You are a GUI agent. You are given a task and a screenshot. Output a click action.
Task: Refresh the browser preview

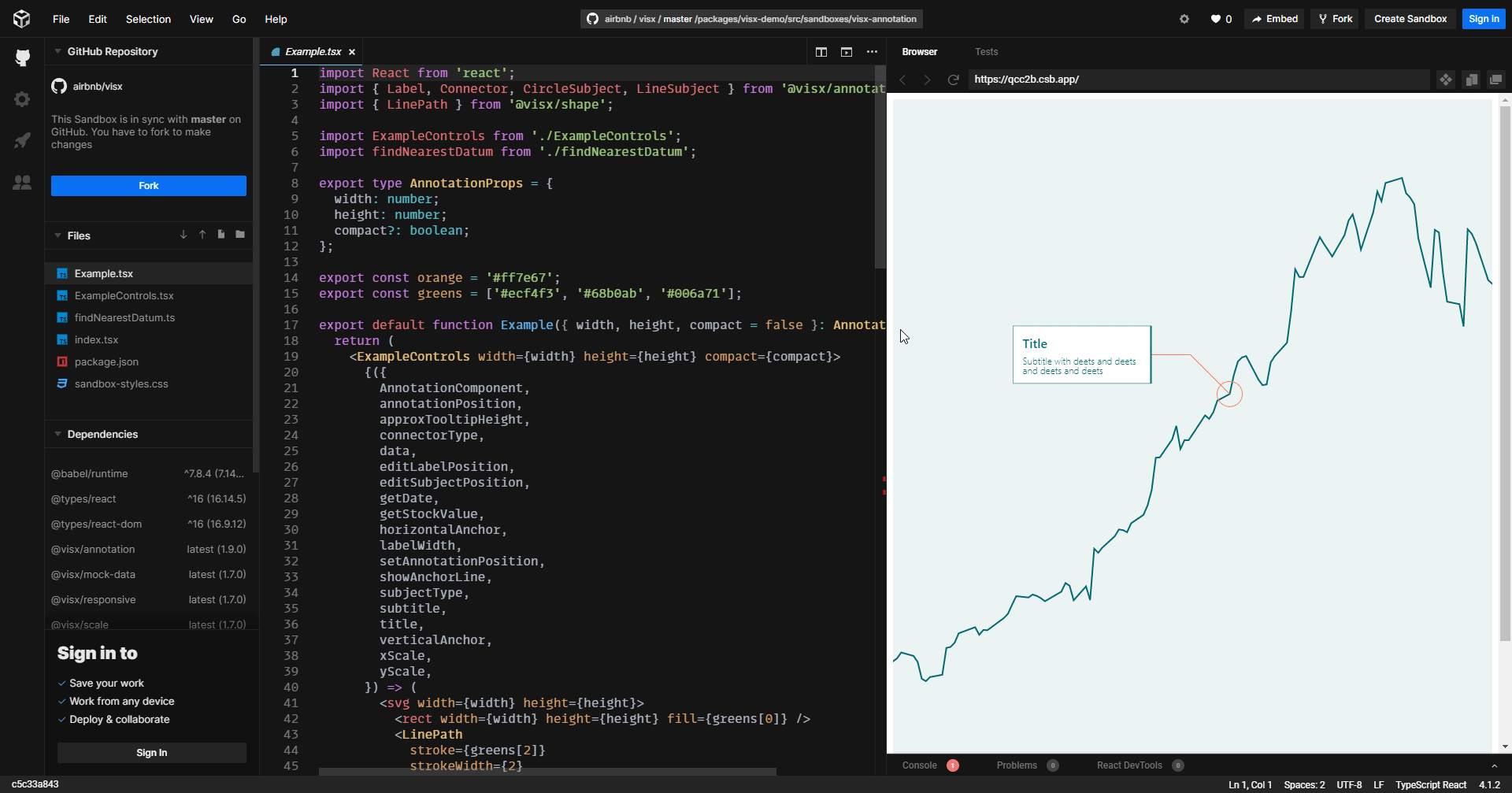pos(954,80)
